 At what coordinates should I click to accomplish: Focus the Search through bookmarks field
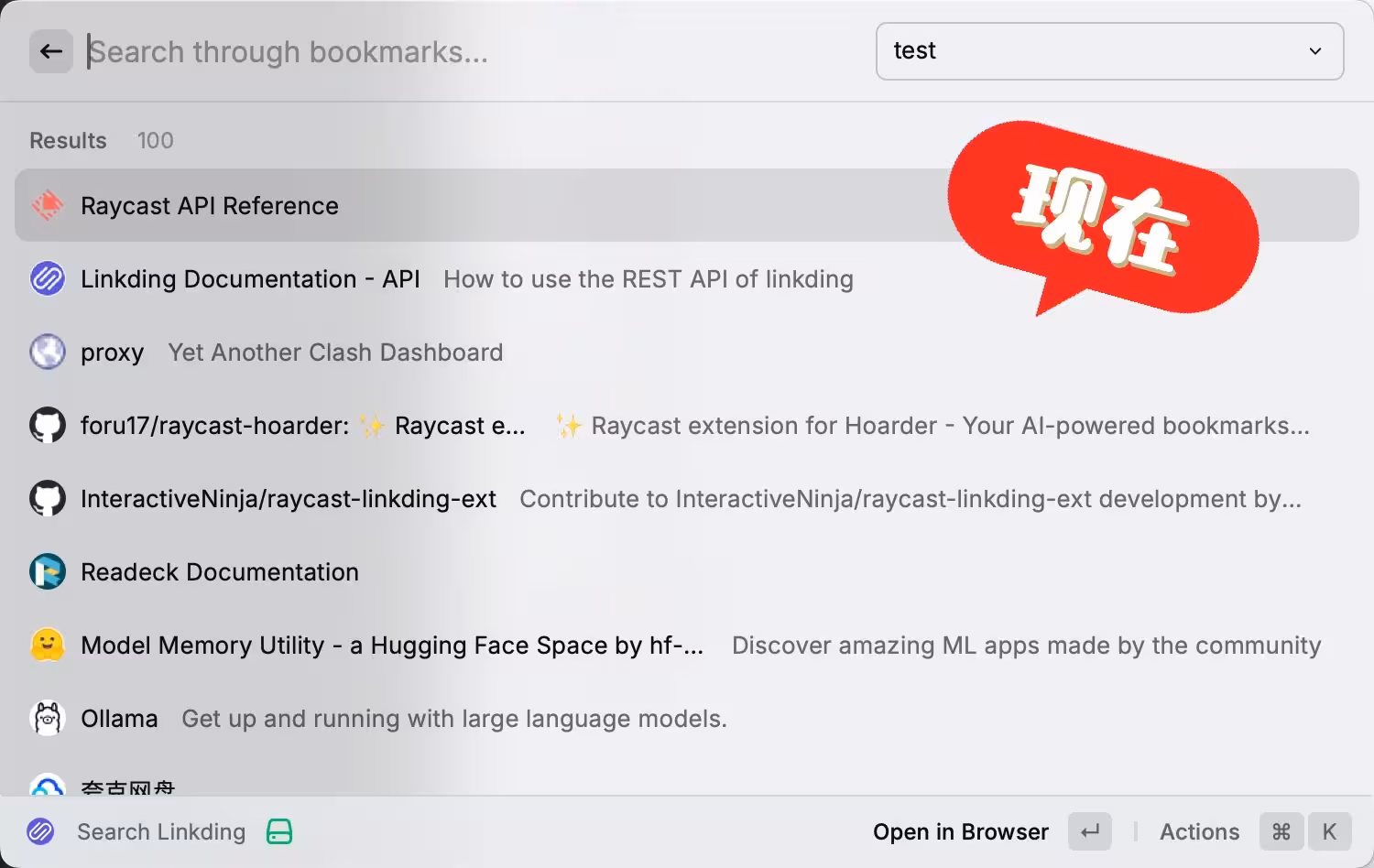point(471,52)
